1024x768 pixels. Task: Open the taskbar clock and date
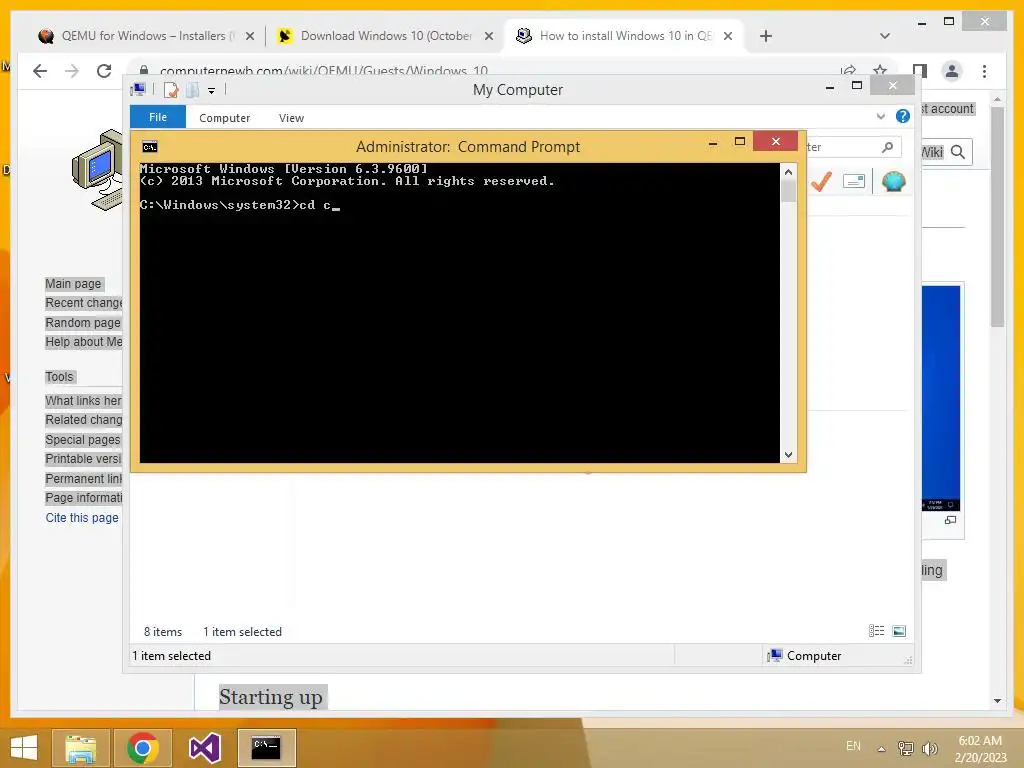[980, 749]
